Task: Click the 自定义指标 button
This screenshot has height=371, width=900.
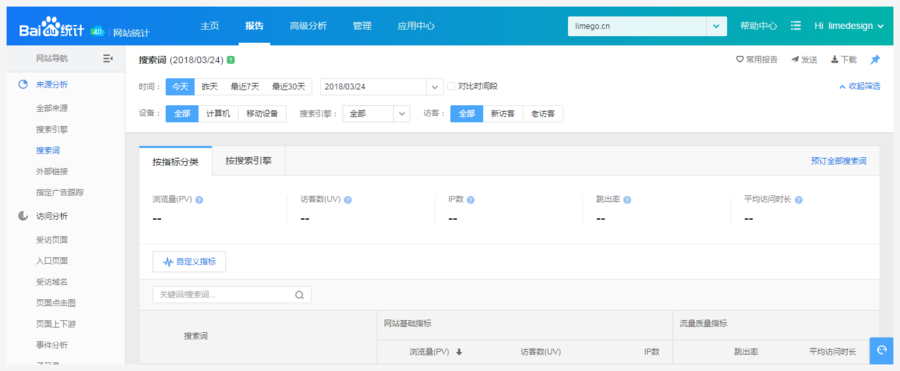Action: pyautogui.click(x=189, y=261)
